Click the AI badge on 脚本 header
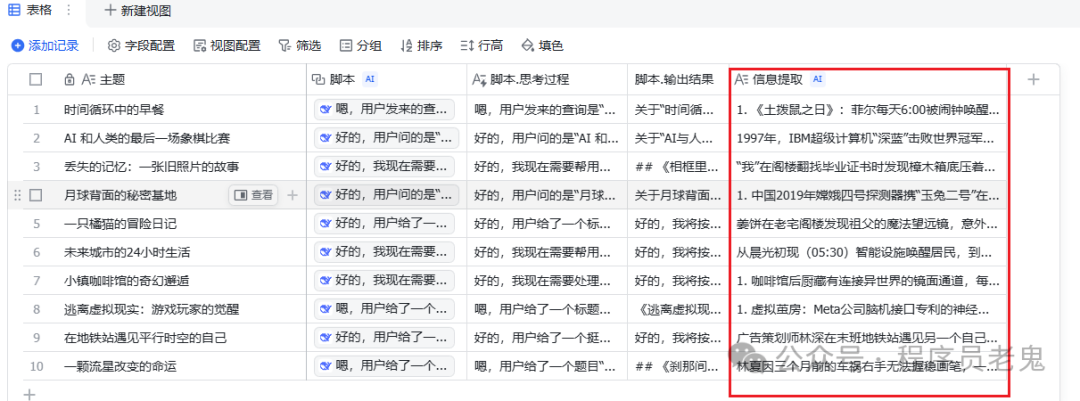The height and width of the screenshot is (401, 1080). pyautogui.click(x=370, y=80)
